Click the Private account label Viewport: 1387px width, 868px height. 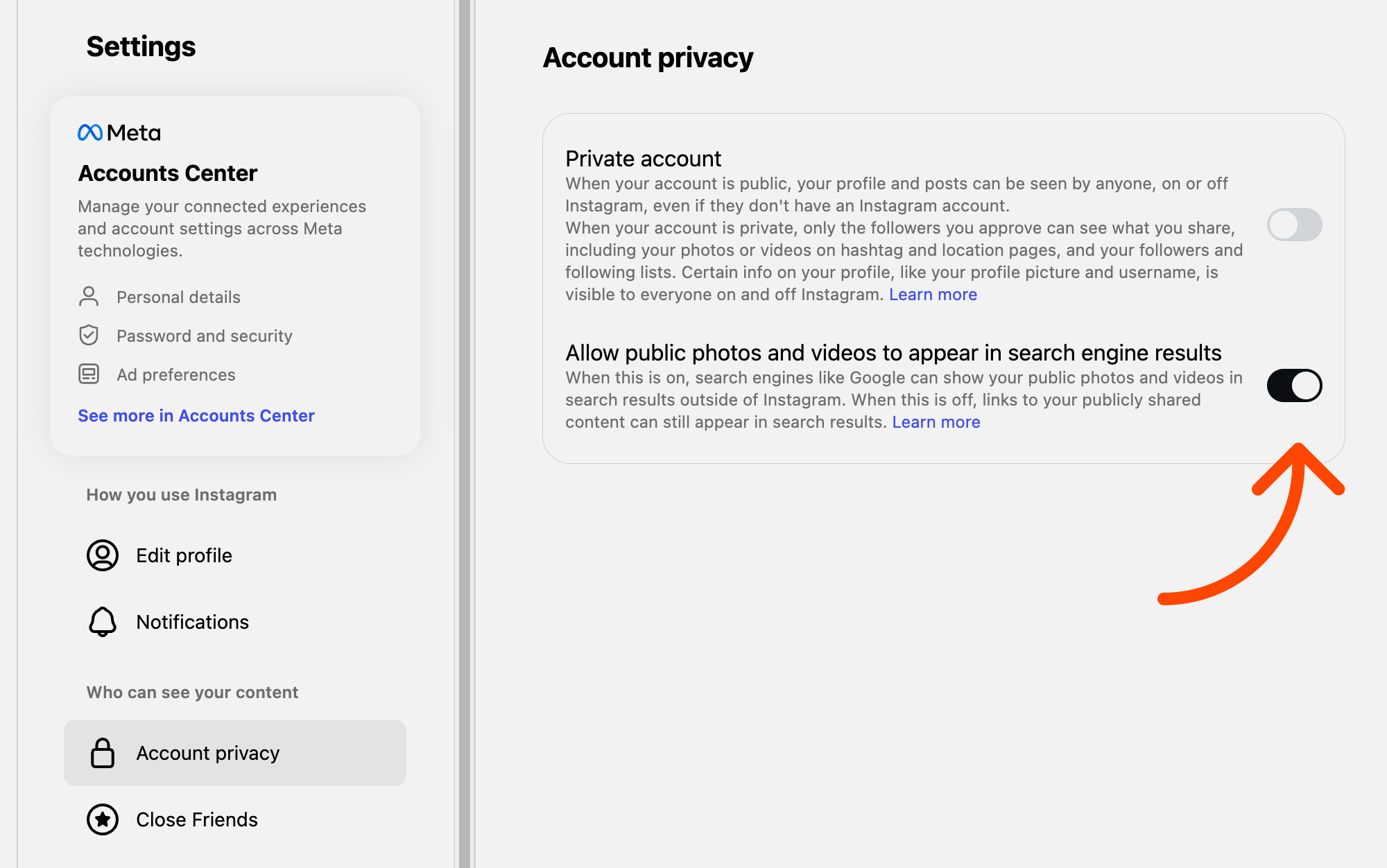(x=644, y=159)
